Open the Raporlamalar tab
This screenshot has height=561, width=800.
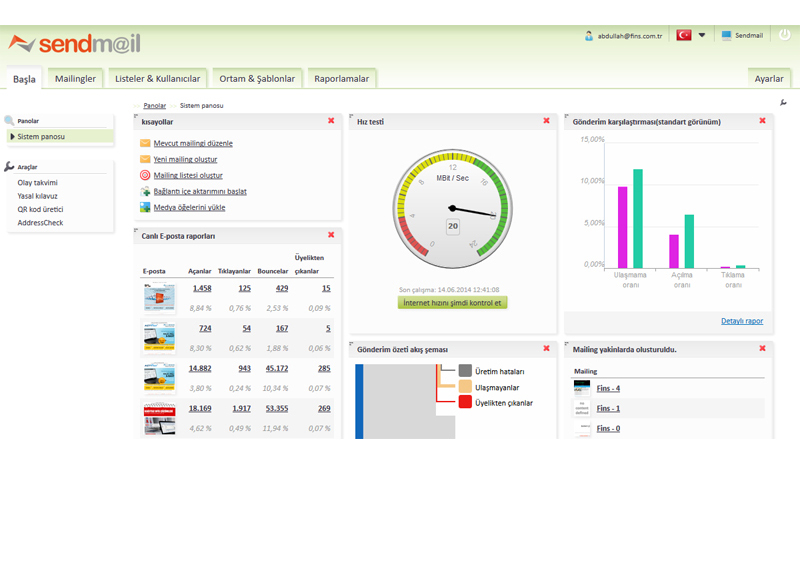pyautogui.click(x=341, y=78)
